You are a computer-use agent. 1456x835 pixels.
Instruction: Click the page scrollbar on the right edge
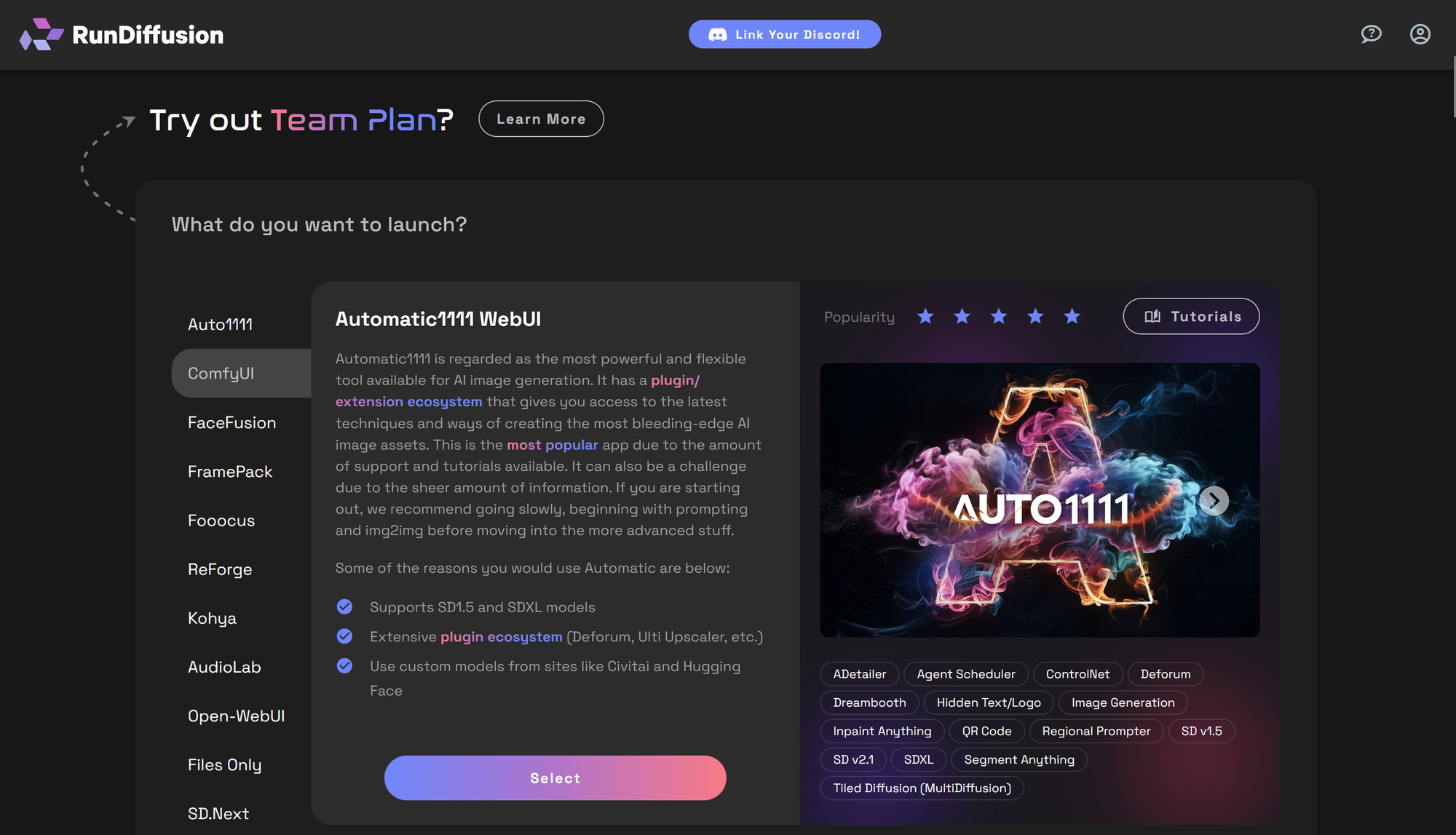(x=1453, y=87)
